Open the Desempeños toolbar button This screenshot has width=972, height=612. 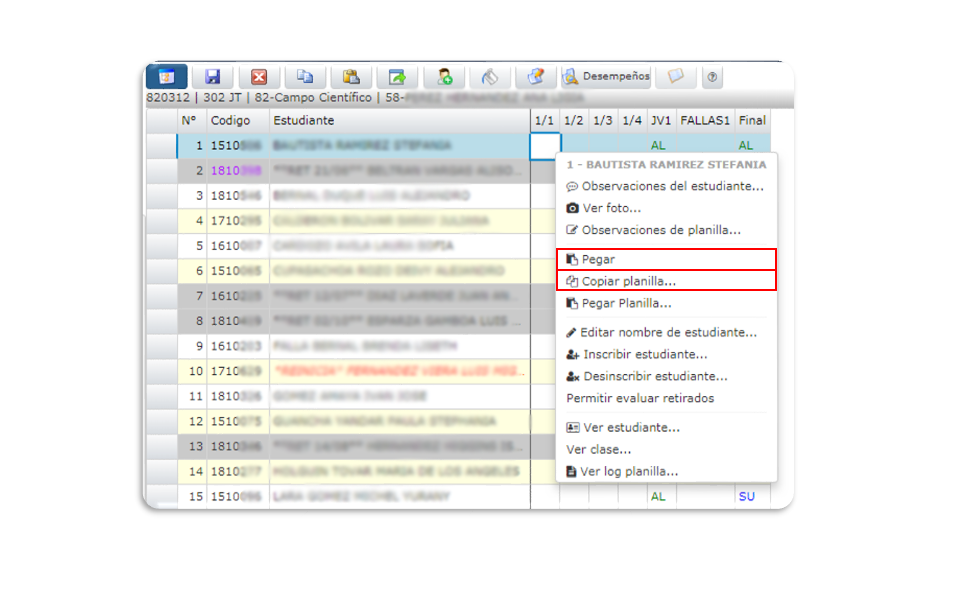(x=606, y=76)
